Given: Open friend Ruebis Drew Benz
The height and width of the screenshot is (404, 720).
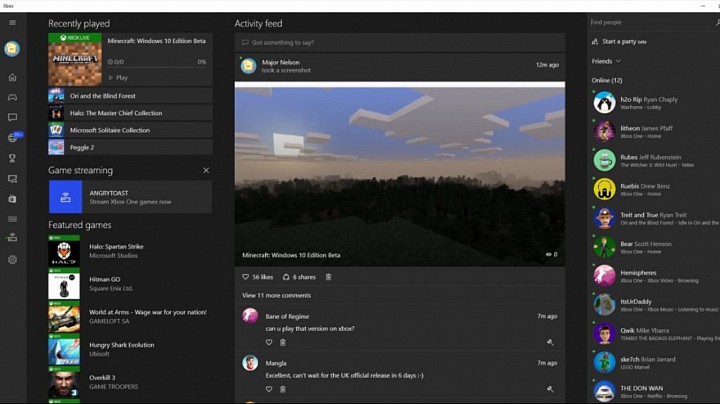Looking at the screenshot, I should pyautogui.click(x=654, y=189).
